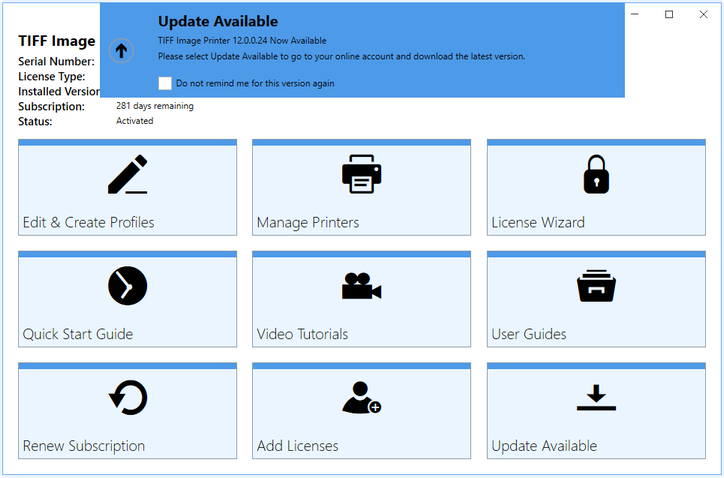Viewport: 724px width, 478px height.
Task: Launch the License Wizard label
Action: pos(538,223)
